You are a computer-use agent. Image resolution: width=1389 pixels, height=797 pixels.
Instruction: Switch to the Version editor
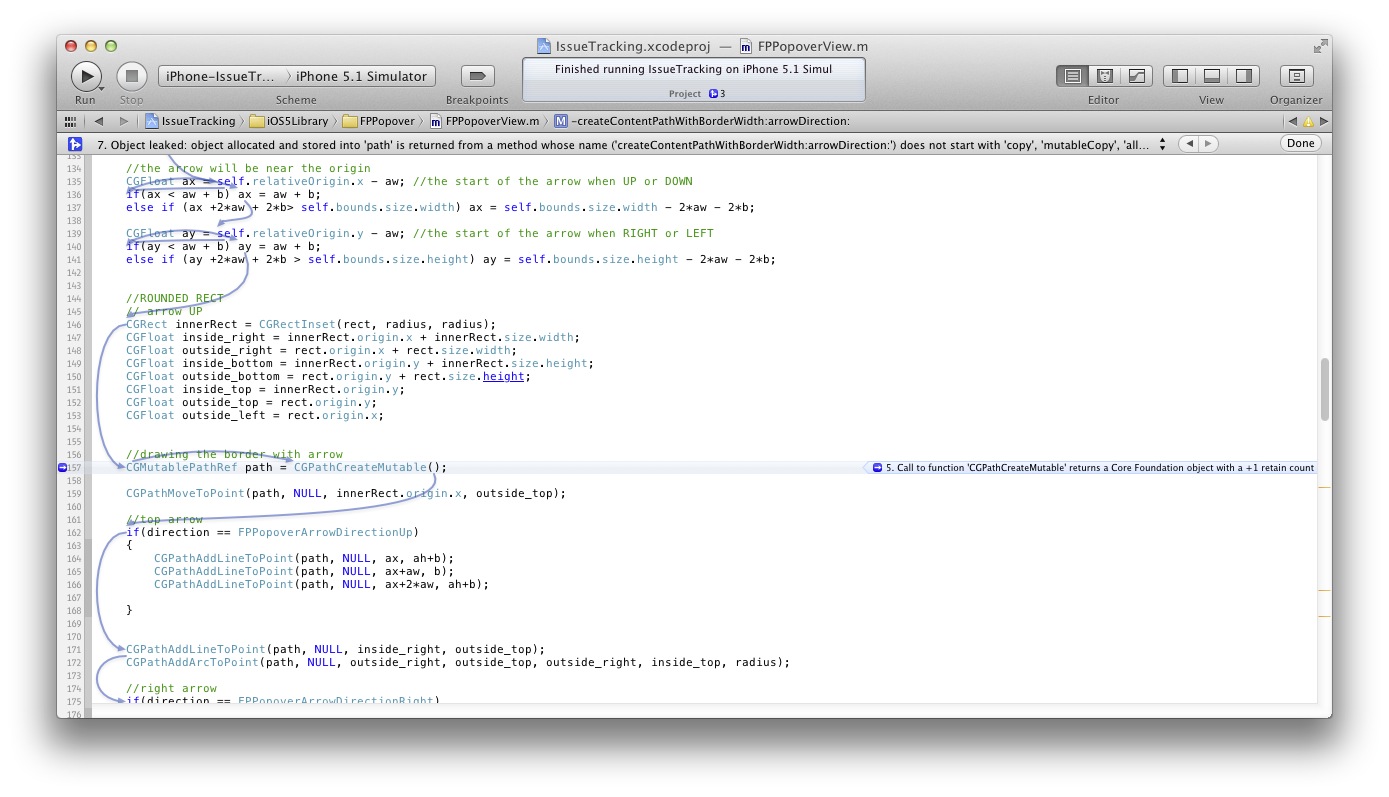[x=1137, y=76]
